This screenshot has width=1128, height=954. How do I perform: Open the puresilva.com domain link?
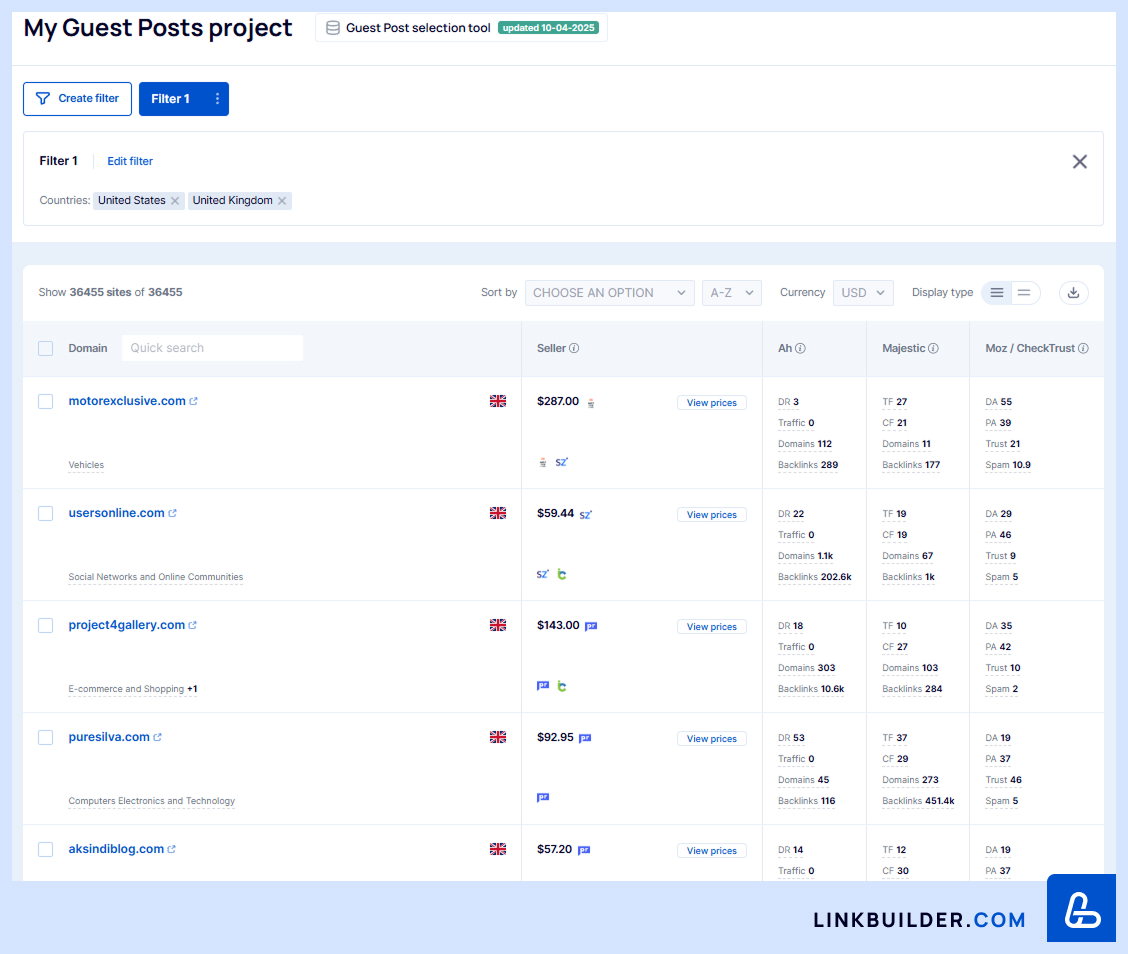(109, 737)
